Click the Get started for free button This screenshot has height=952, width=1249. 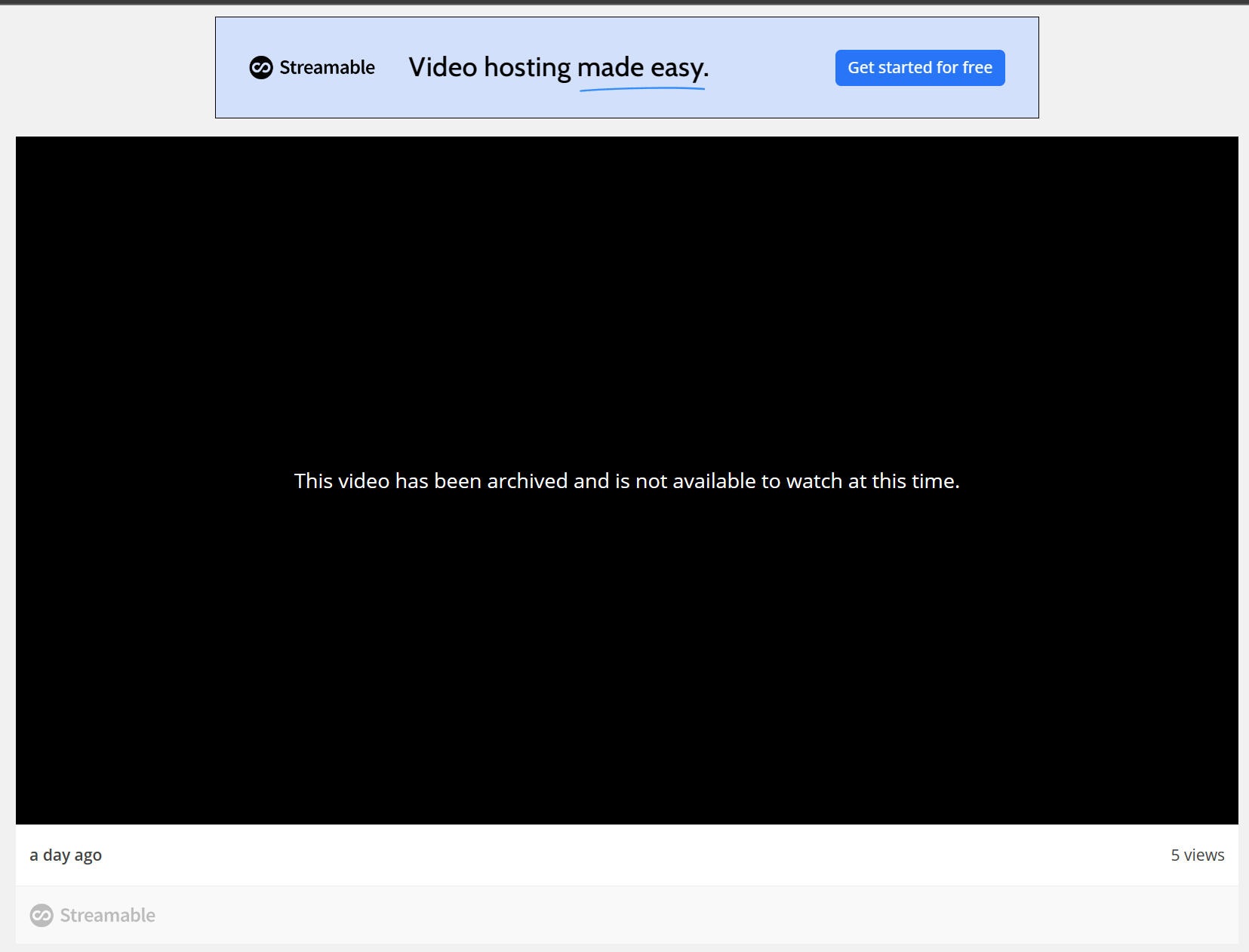click(919, 68)
